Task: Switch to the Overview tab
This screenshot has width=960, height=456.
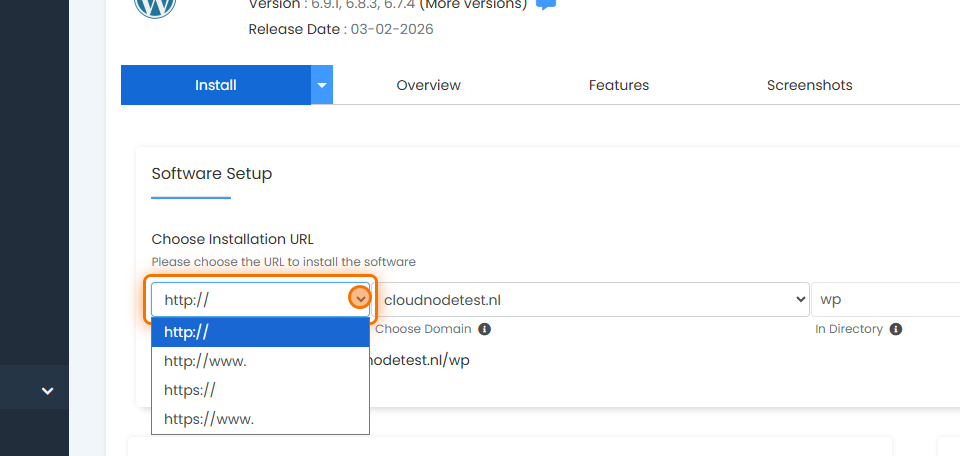Action: pyautogui.click(x=428, y=85)
